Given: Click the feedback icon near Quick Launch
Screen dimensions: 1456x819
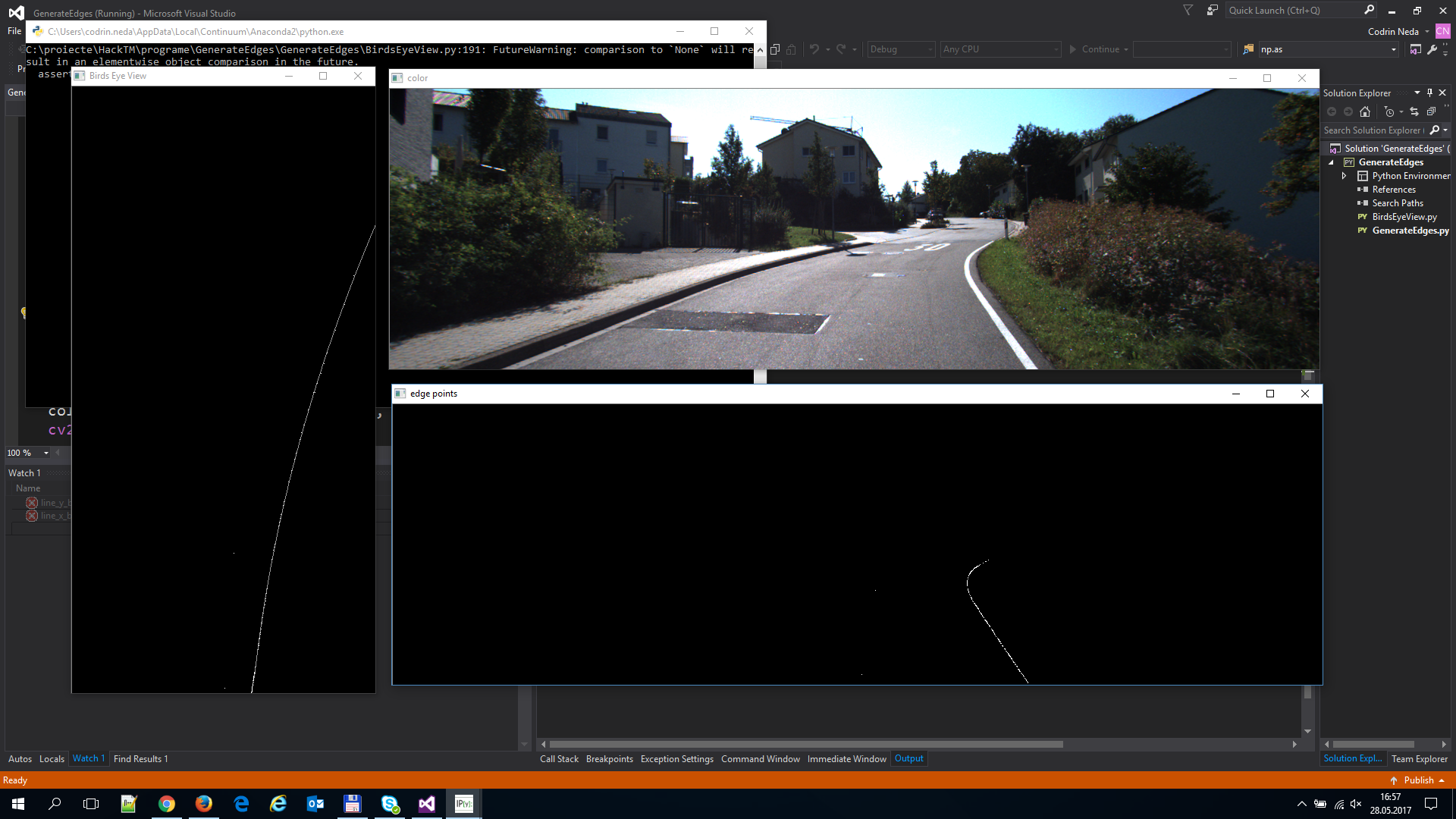Looking at the screenshot, I should coord(1212,10).
